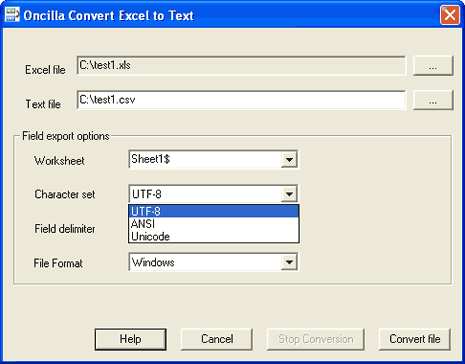The width and height of the screenshot is (465, 364).
Task: Click the Stop Conversion button
Action: 316,339
